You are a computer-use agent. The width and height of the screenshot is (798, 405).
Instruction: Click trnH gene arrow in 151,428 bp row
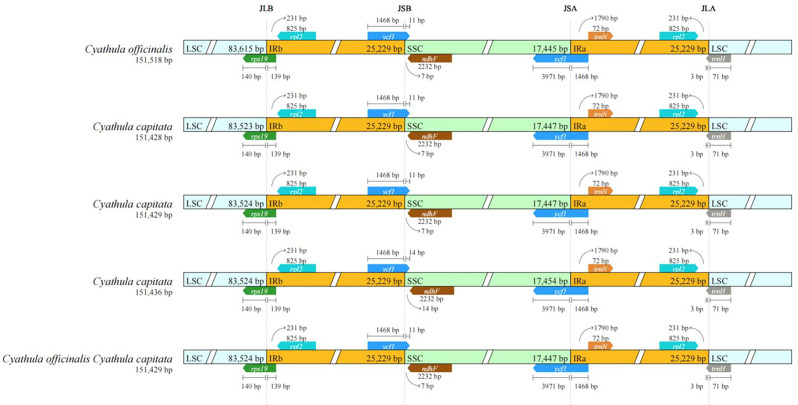point(719,136)
